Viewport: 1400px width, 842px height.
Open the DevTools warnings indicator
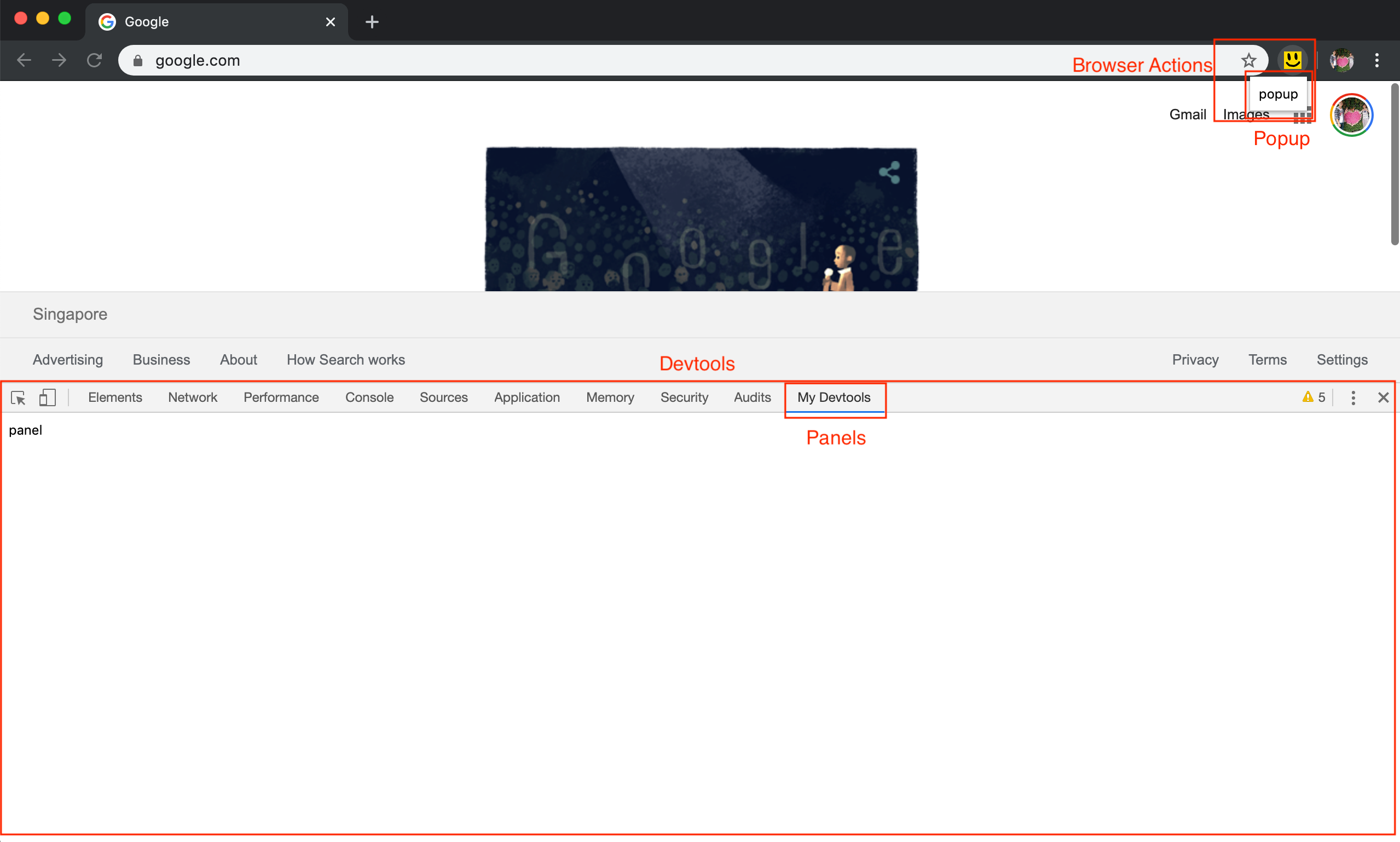tap(1314, 397)
